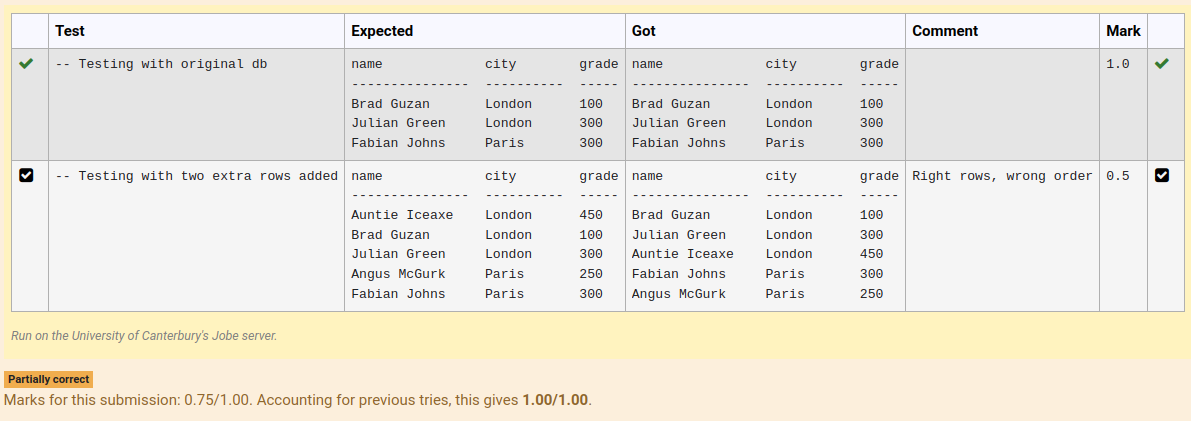This screenshot has width=1191, height=421.
Task: Click the 'Partially correct' badge
Action: coord(49,380)
